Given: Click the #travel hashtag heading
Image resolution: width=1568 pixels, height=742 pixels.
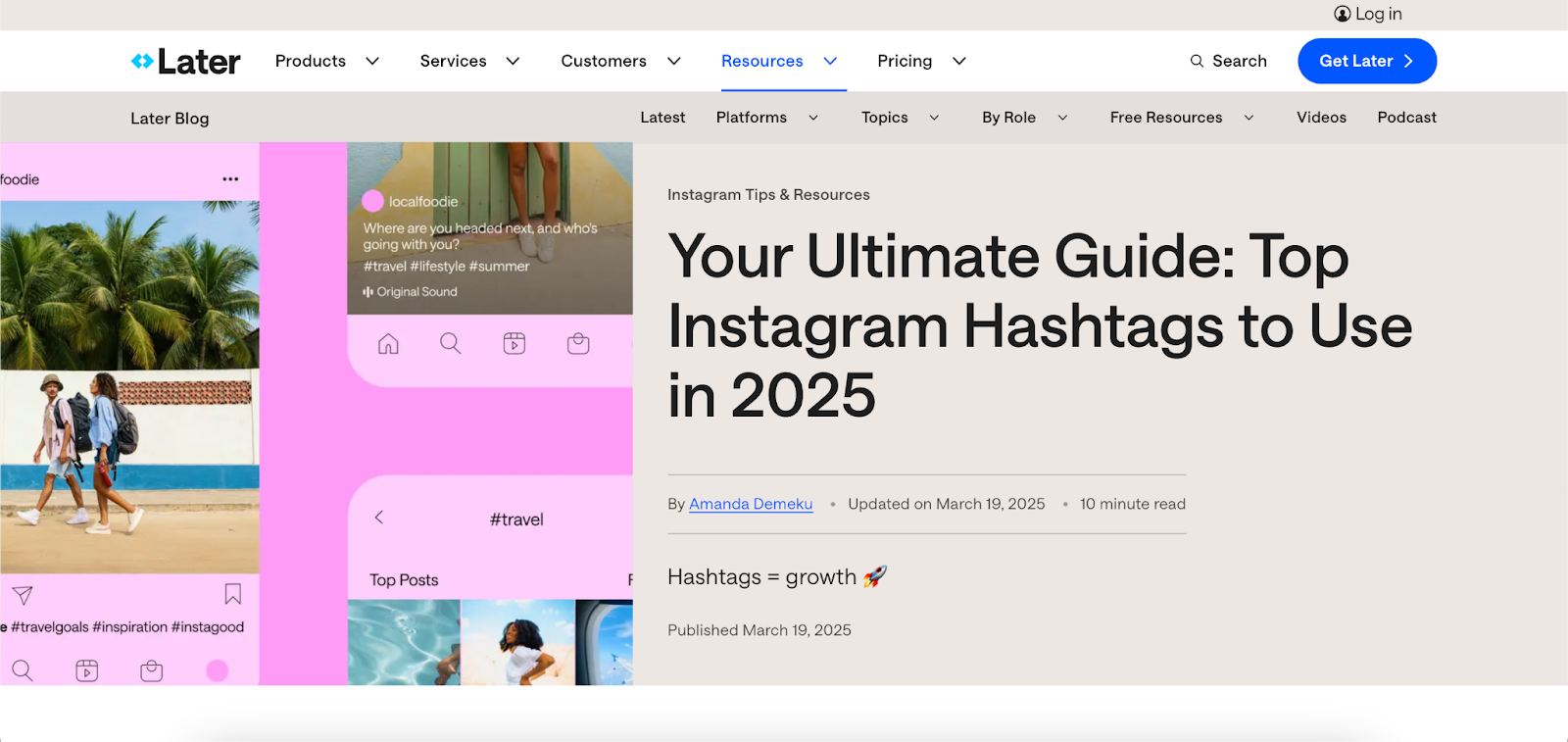Looking at the screenshot, I should [516, 519].
